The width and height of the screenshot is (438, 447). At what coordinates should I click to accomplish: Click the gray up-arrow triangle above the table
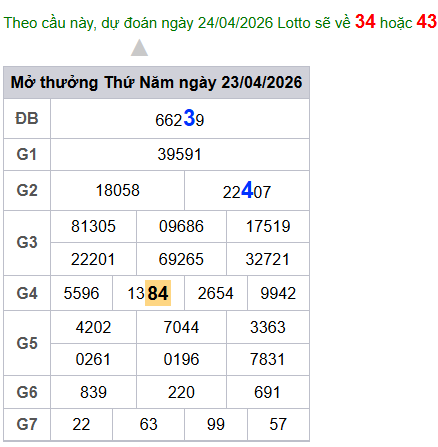pos(139,48)
